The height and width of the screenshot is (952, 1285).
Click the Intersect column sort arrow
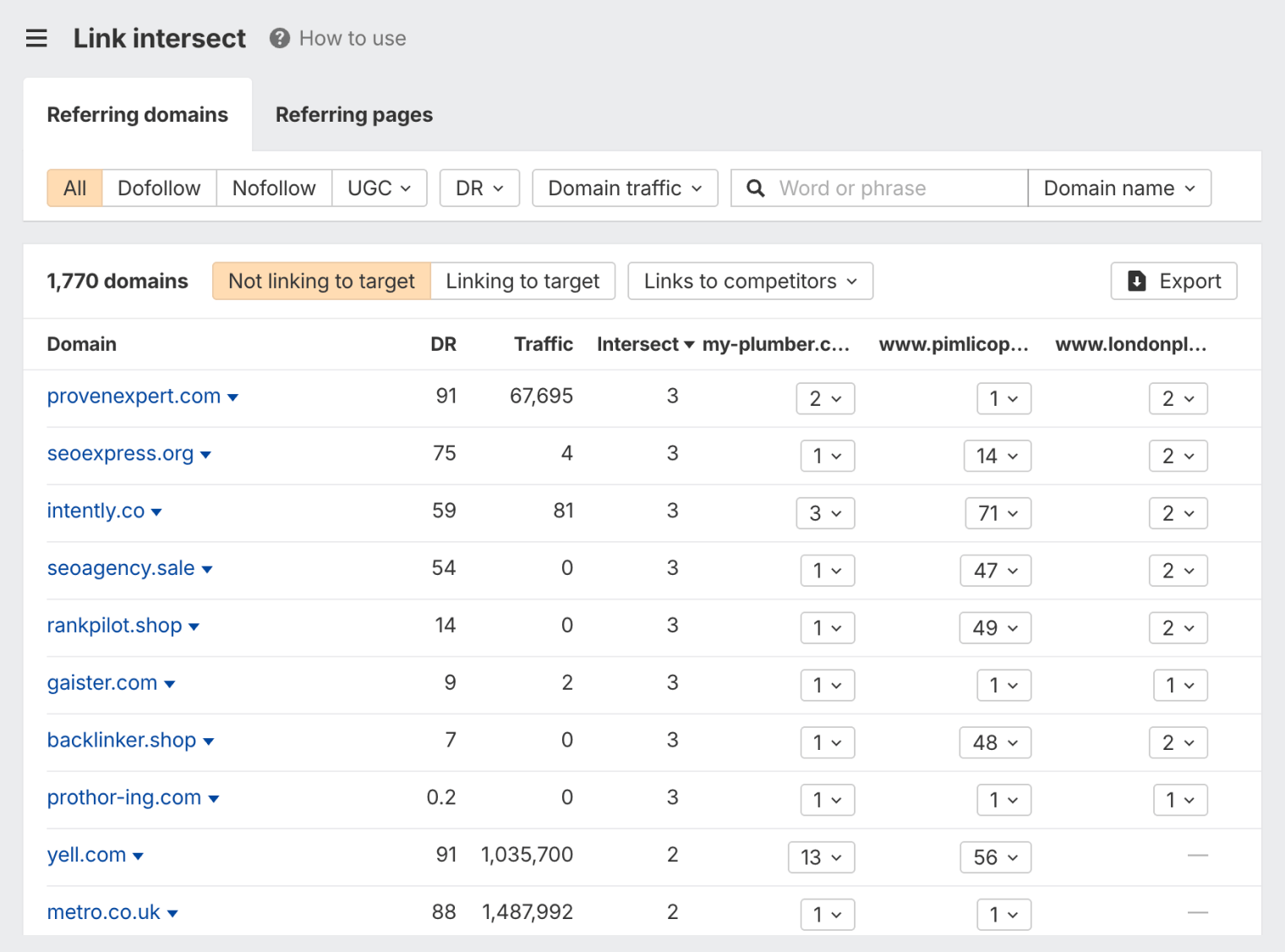tap(690, 344)
